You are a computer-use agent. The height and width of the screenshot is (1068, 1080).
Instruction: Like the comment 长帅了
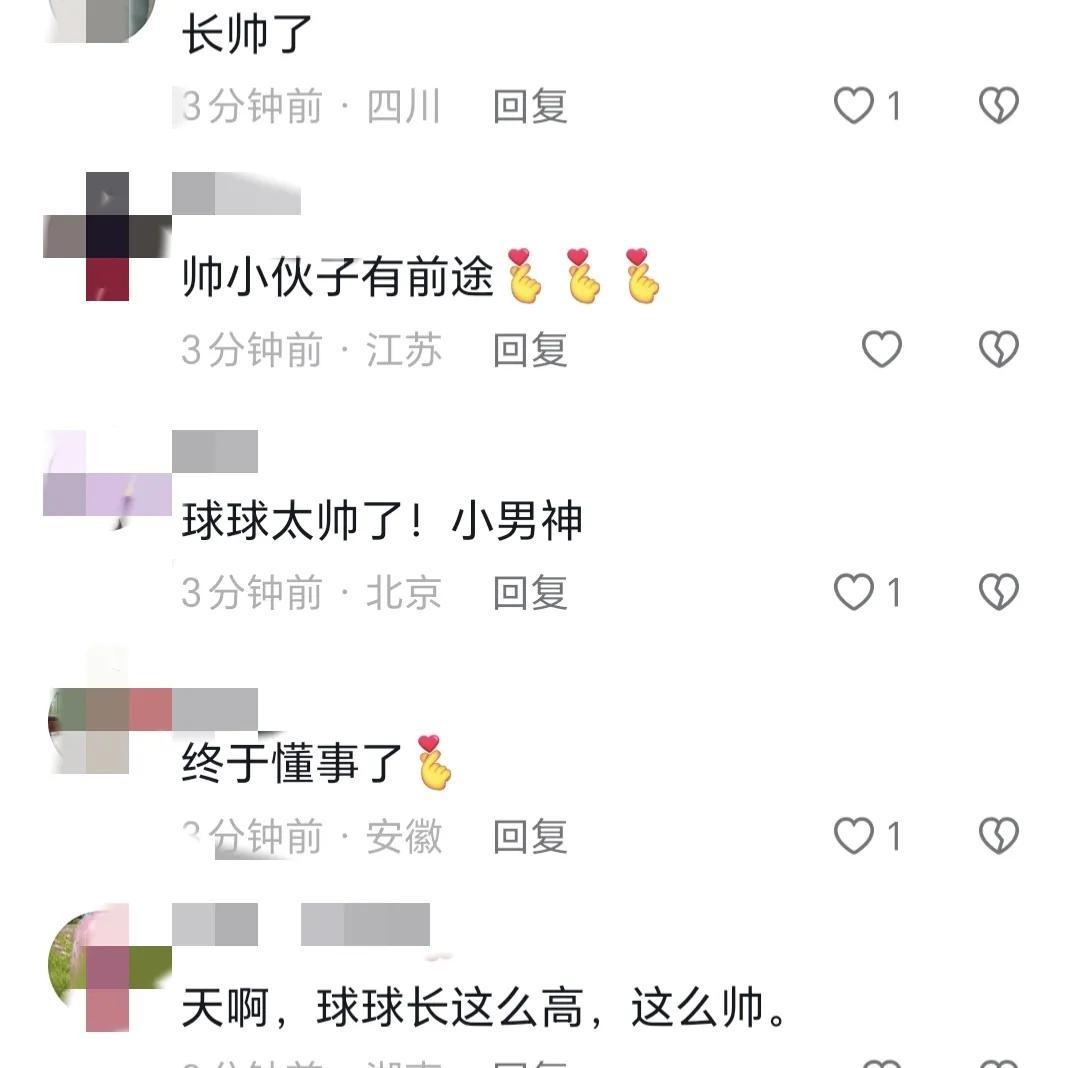[x=854, y=105]
